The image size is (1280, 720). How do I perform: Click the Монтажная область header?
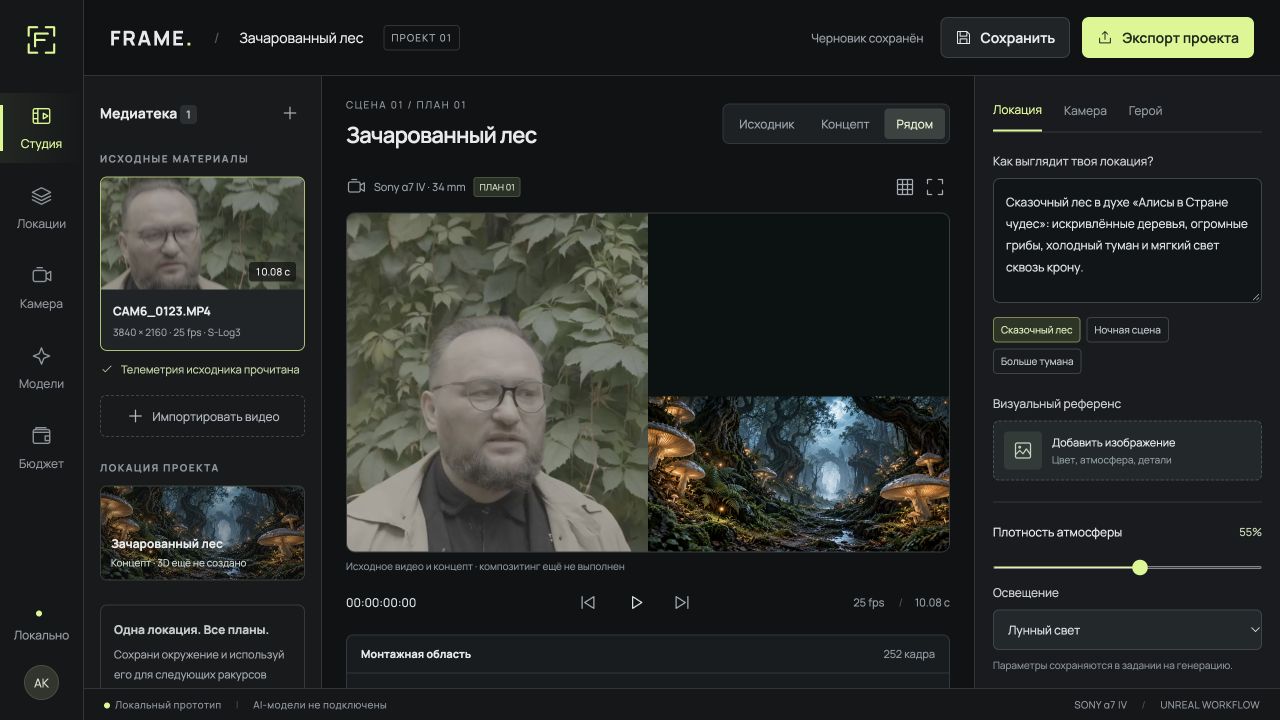(x=647, y=654)
